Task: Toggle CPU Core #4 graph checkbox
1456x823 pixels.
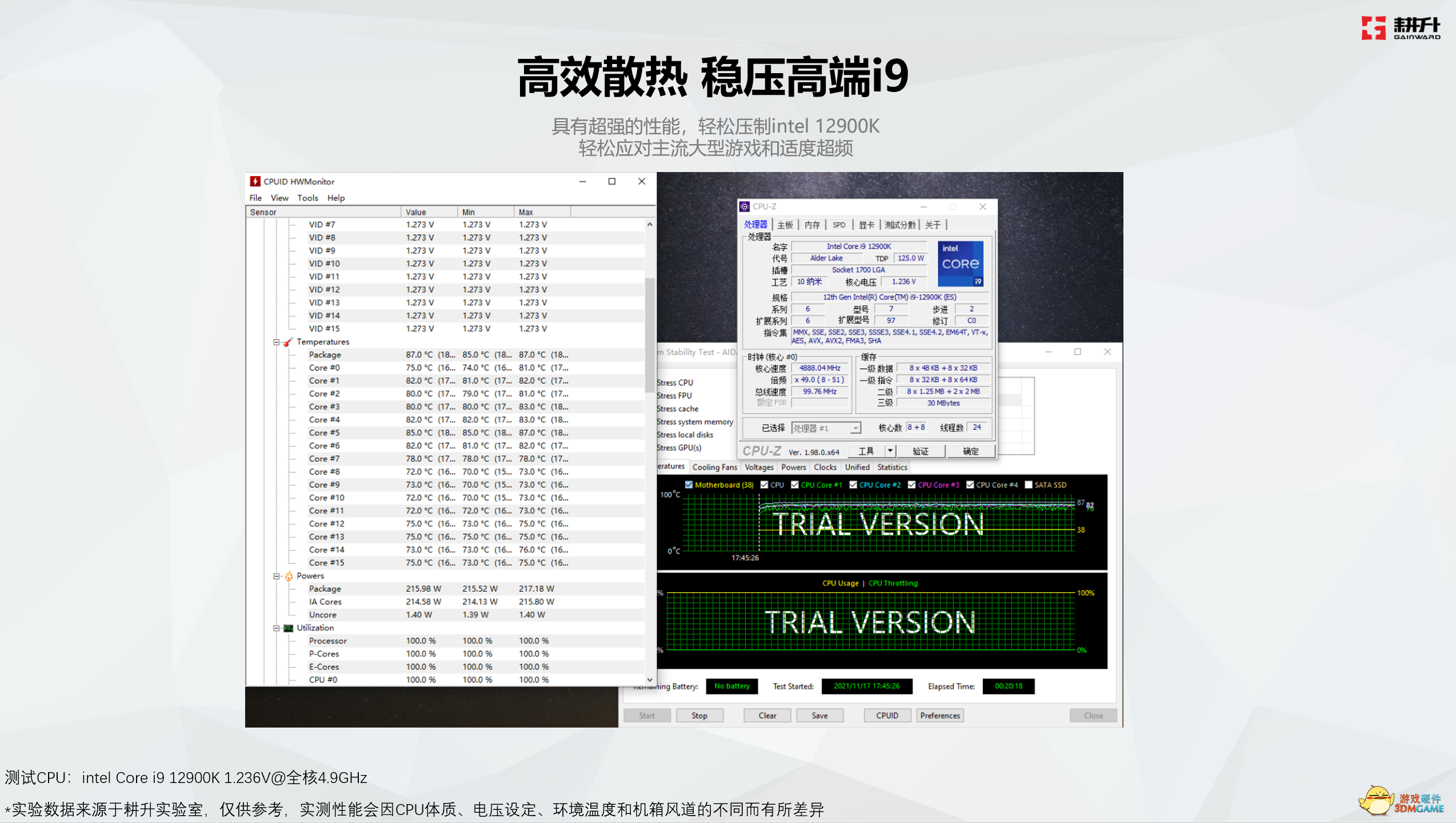Action: 970,485
